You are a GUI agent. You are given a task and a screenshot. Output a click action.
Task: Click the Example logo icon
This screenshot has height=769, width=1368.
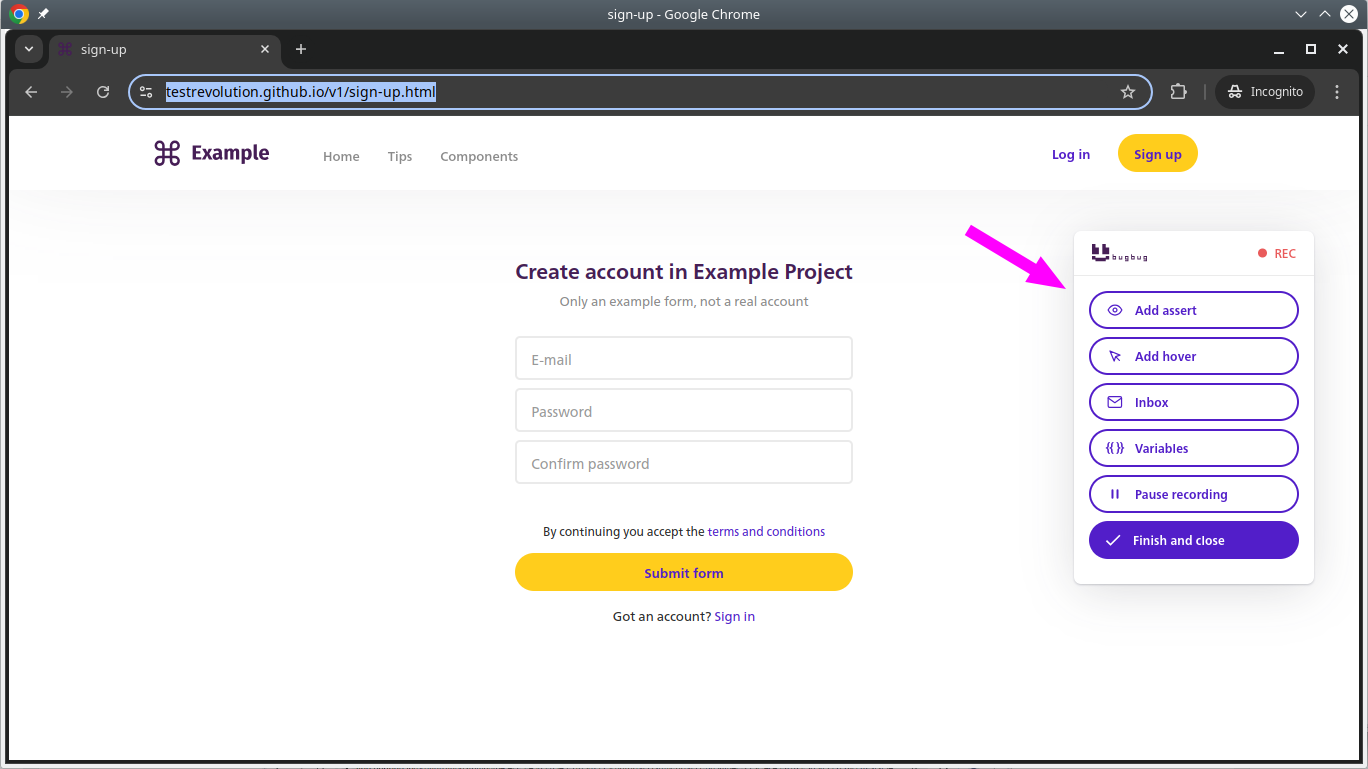pos(167,153)
